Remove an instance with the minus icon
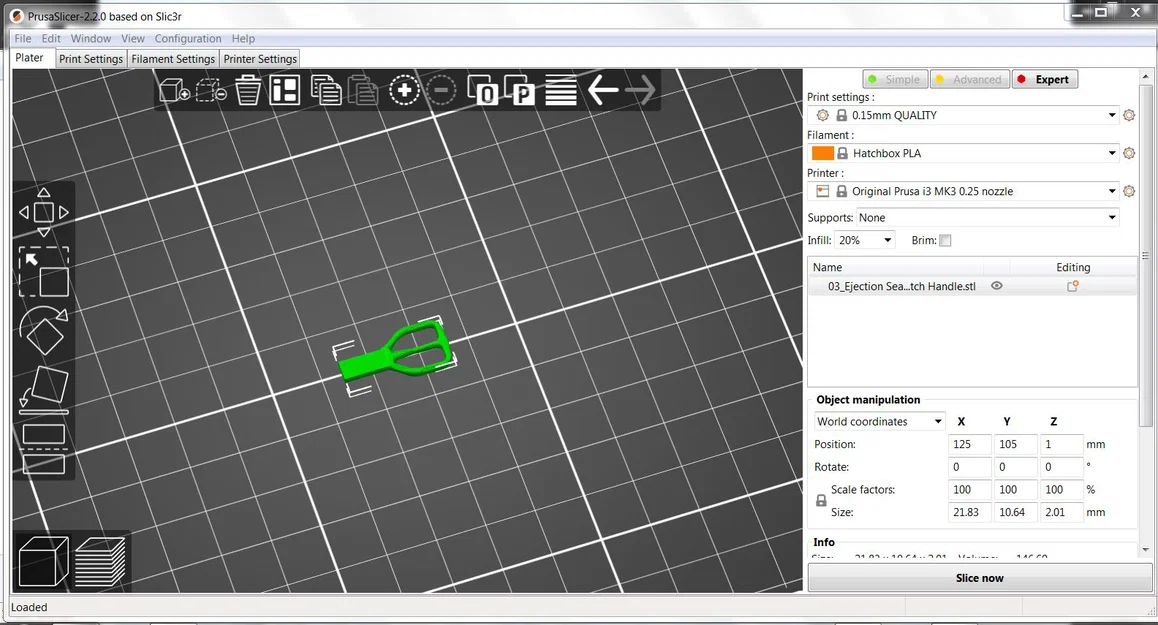 (x=441, y=91)
